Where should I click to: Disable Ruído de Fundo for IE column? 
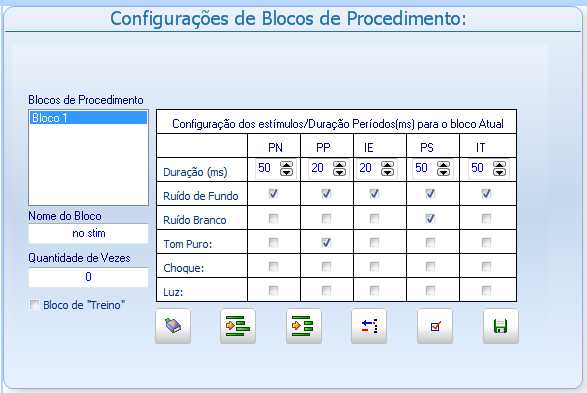(374, 194)
